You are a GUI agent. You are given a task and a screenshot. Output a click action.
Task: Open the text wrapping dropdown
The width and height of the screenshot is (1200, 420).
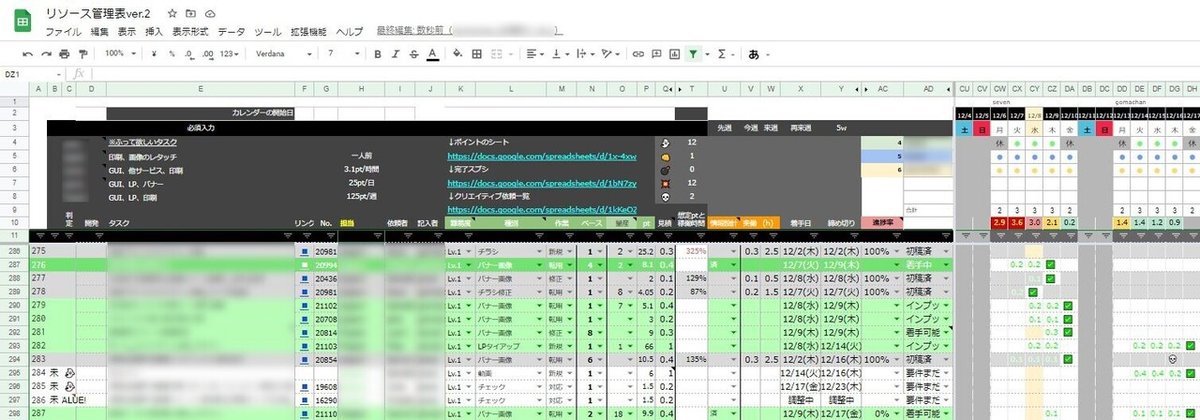coord(585,53)
